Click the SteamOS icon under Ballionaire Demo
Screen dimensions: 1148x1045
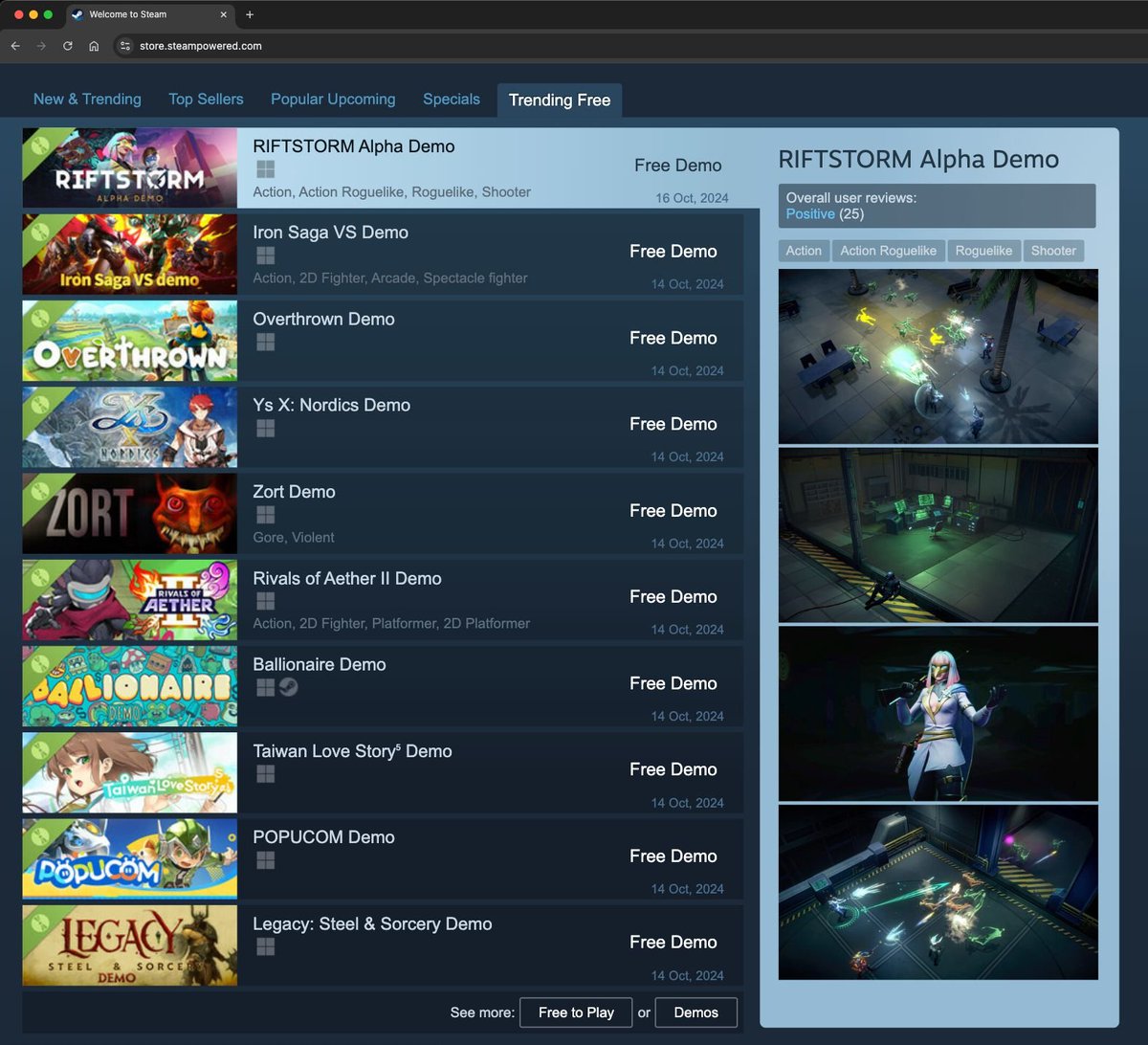pyautogui.click(x=288, y=687)
